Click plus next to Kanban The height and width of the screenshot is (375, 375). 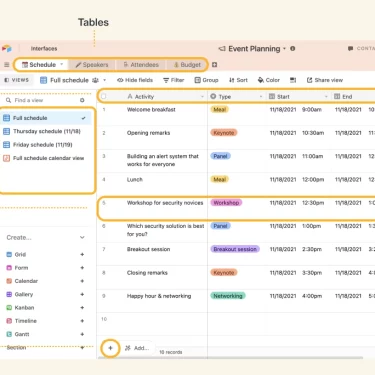pyautogui.click(x=82, y=308)
